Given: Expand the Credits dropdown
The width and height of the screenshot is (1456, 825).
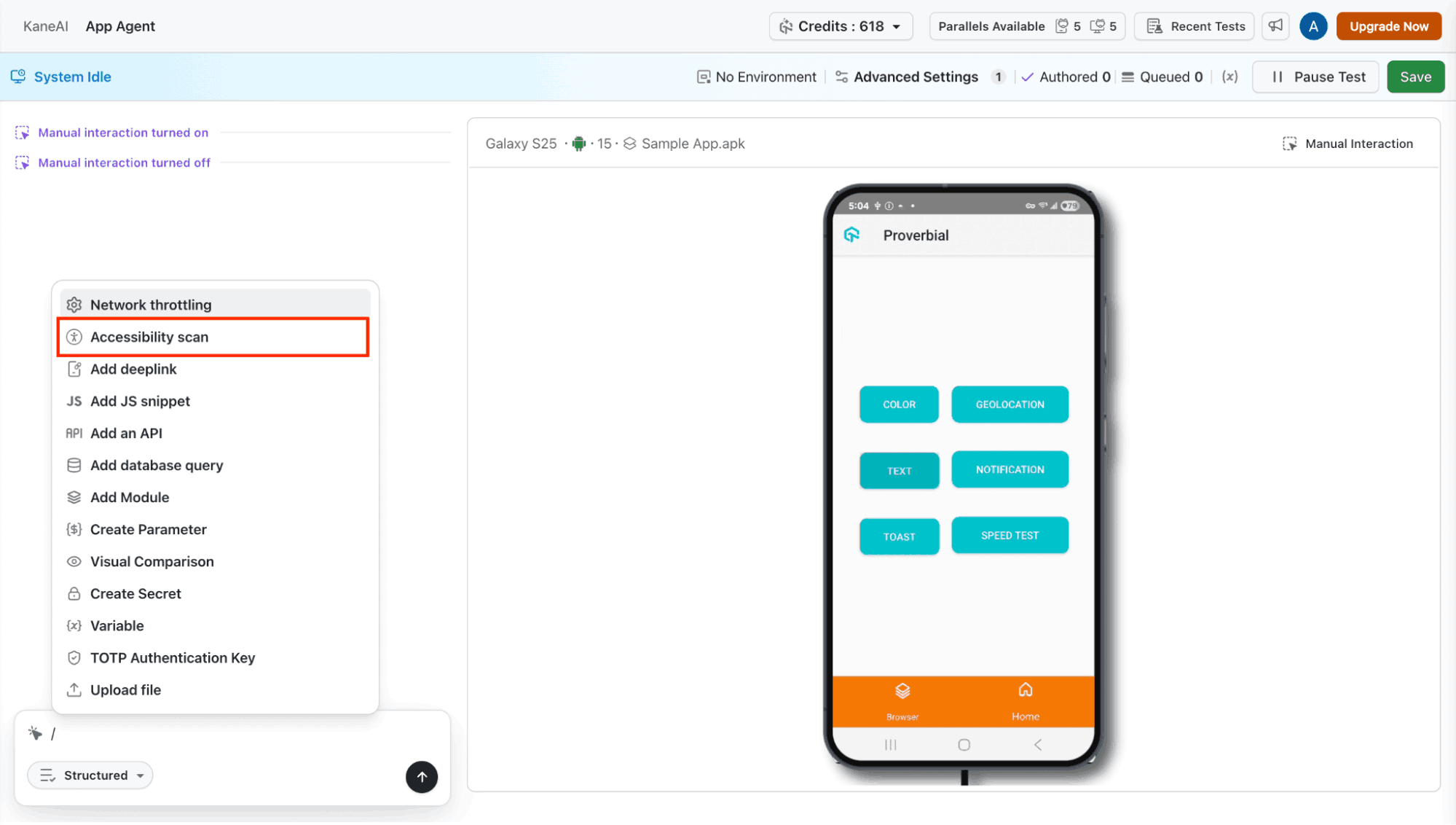Looking at the screenshot, I should [x=841, y=26].
